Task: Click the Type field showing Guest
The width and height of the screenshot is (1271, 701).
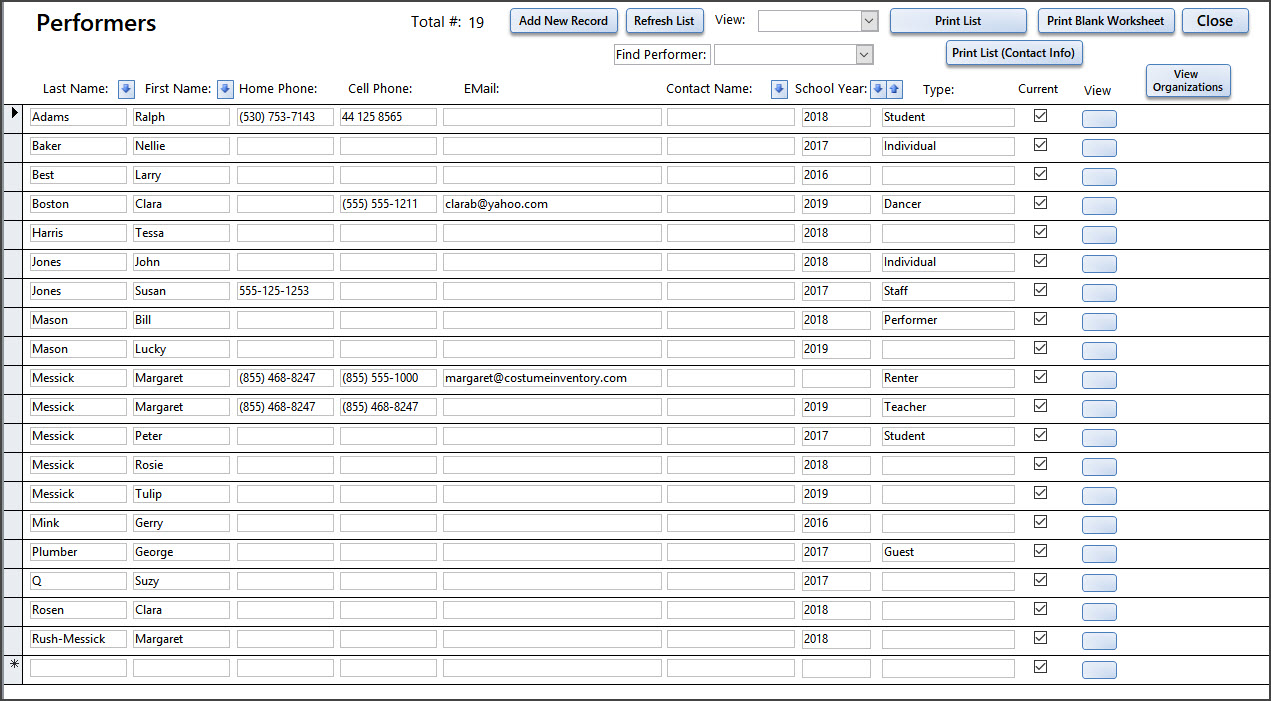Action: click(x=948, y=552)
